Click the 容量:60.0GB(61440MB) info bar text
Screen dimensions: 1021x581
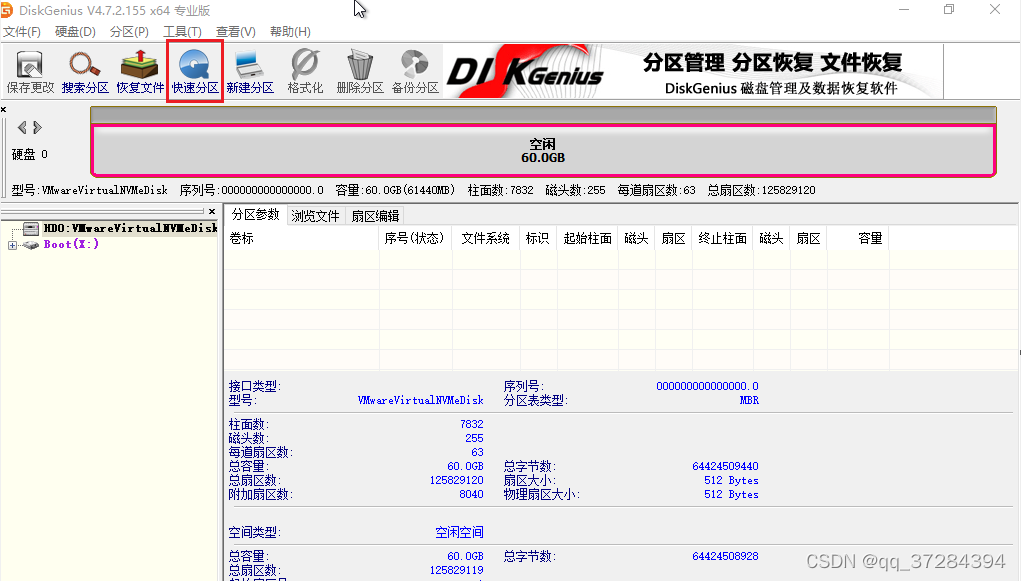point(395,190)
